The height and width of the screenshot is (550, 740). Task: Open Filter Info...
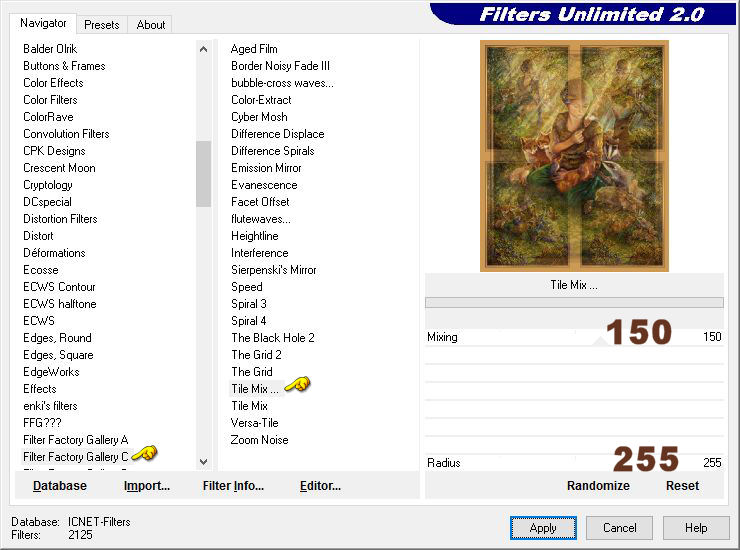233,486
